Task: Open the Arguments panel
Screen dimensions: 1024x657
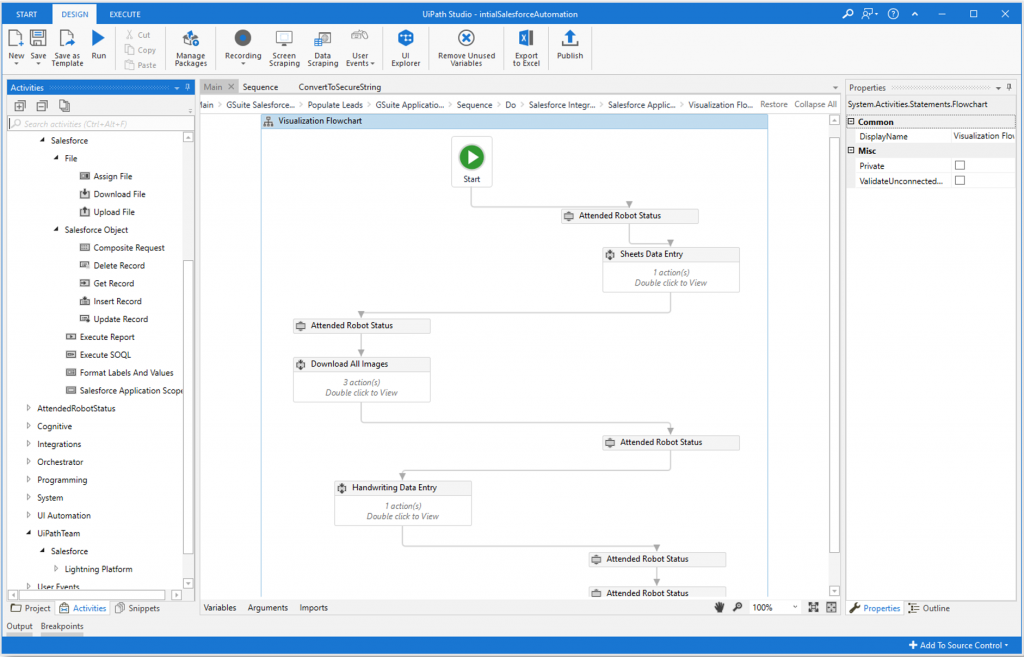Action: click(268, 607)
